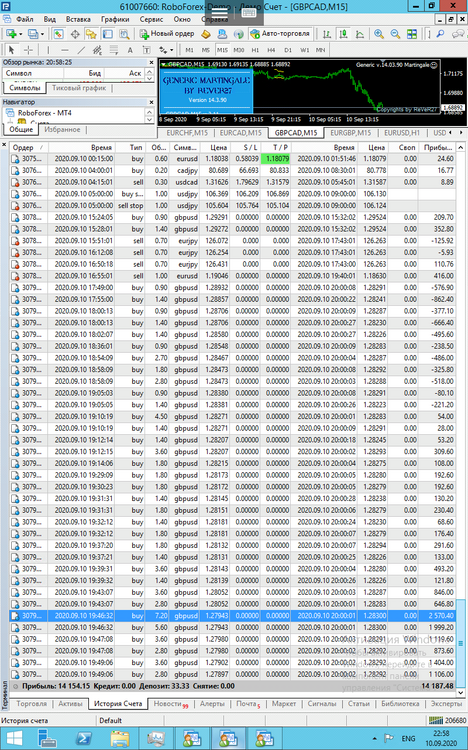Select the crosshair tool
Viewport: 468px width, 750px height.
click(28, 50)
